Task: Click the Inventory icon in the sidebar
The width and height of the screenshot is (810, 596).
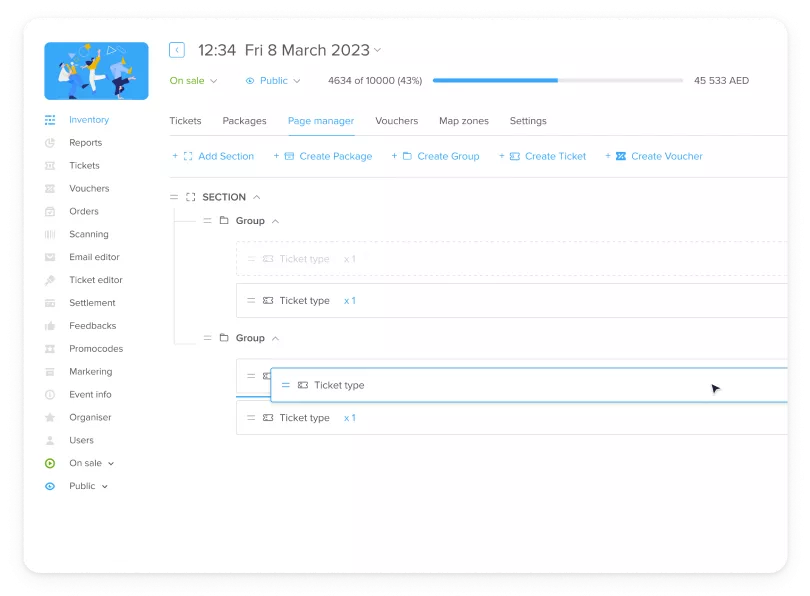Action: click(50, 120)
